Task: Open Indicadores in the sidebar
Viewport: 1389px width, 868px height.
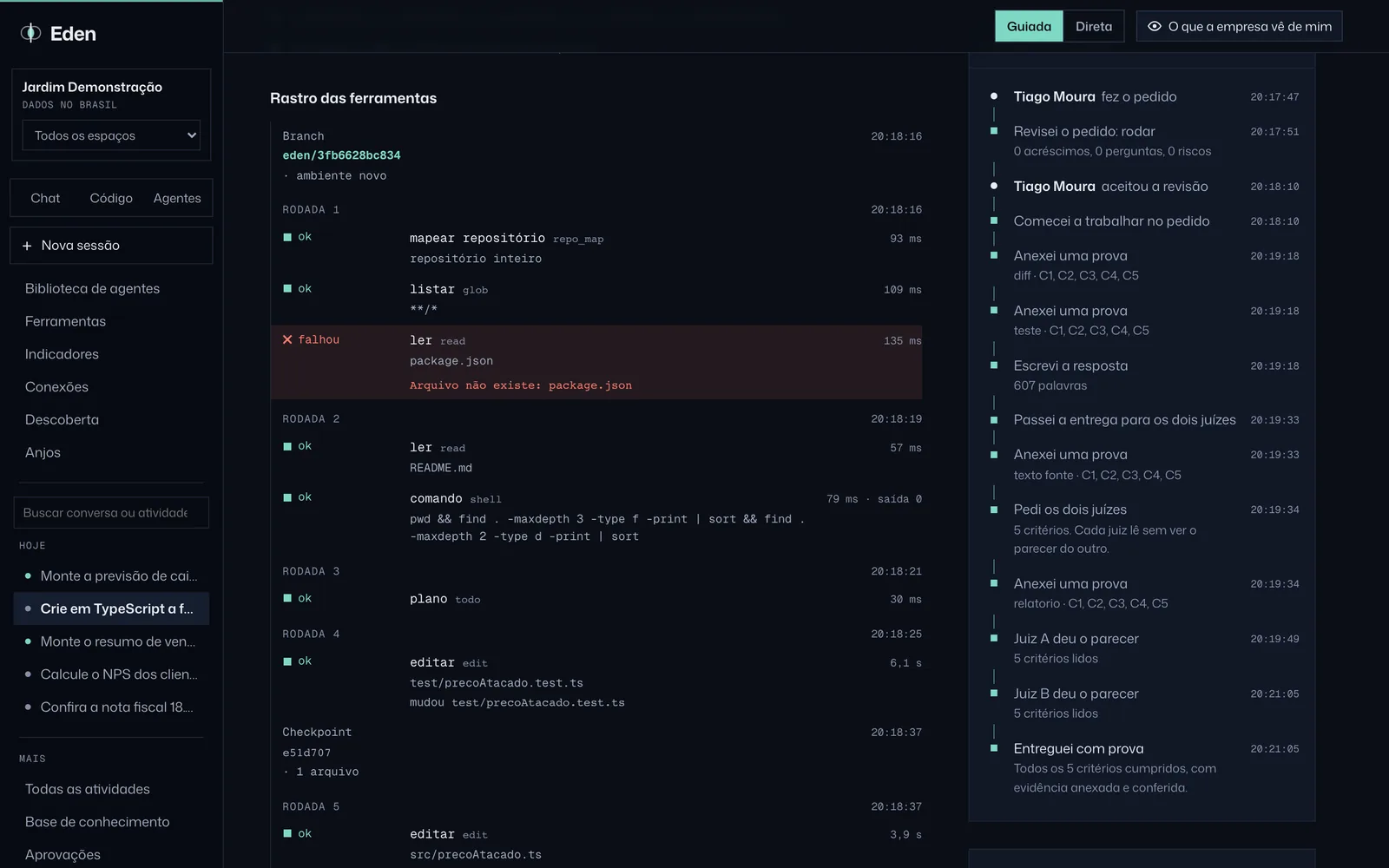Action: (x=62, y=354)
